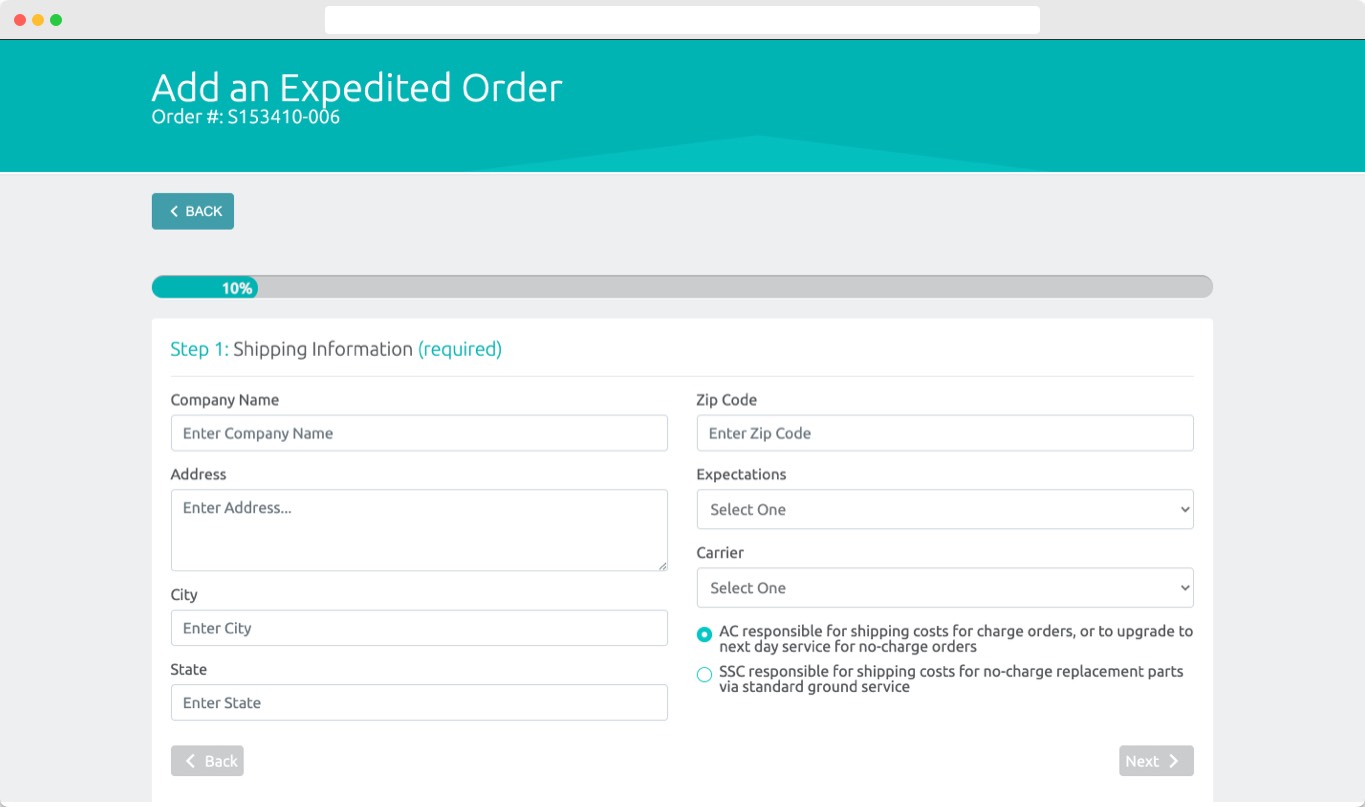Click into the Address text area

[419, 530]
